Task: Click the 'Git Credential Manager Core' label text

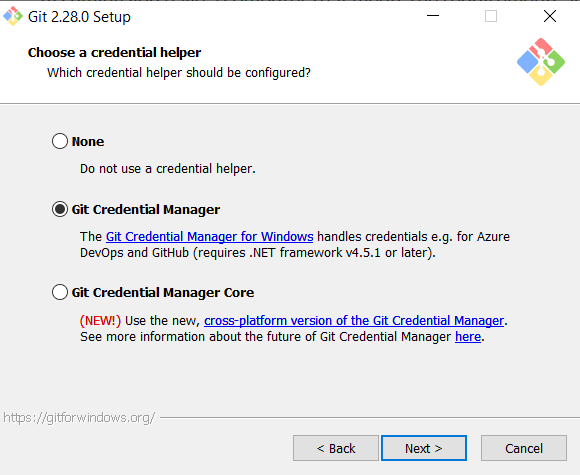Action: (163, 293)
